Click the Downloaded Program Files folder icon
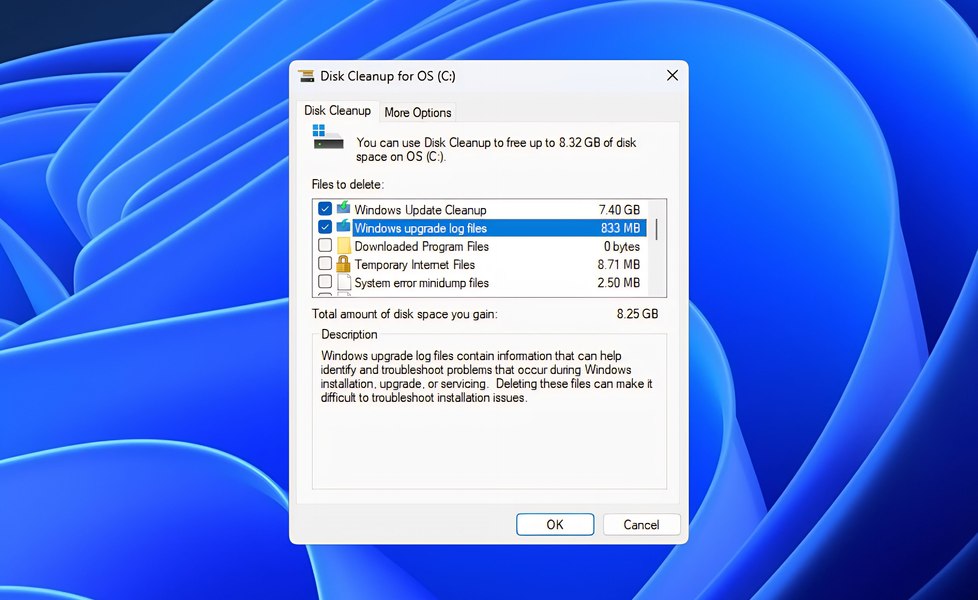This screenshot has height=600, width=978. (x=344, y=245)
